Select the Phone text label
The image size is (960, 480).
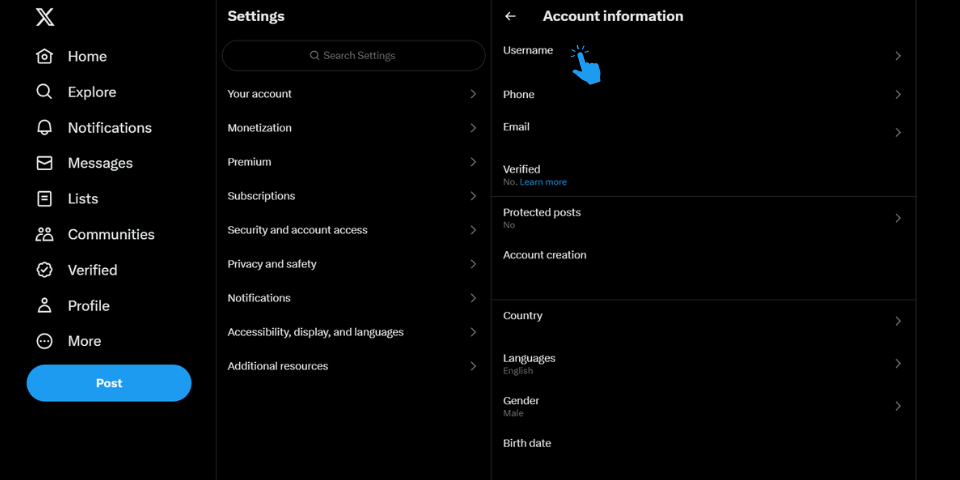click(519, 94)
